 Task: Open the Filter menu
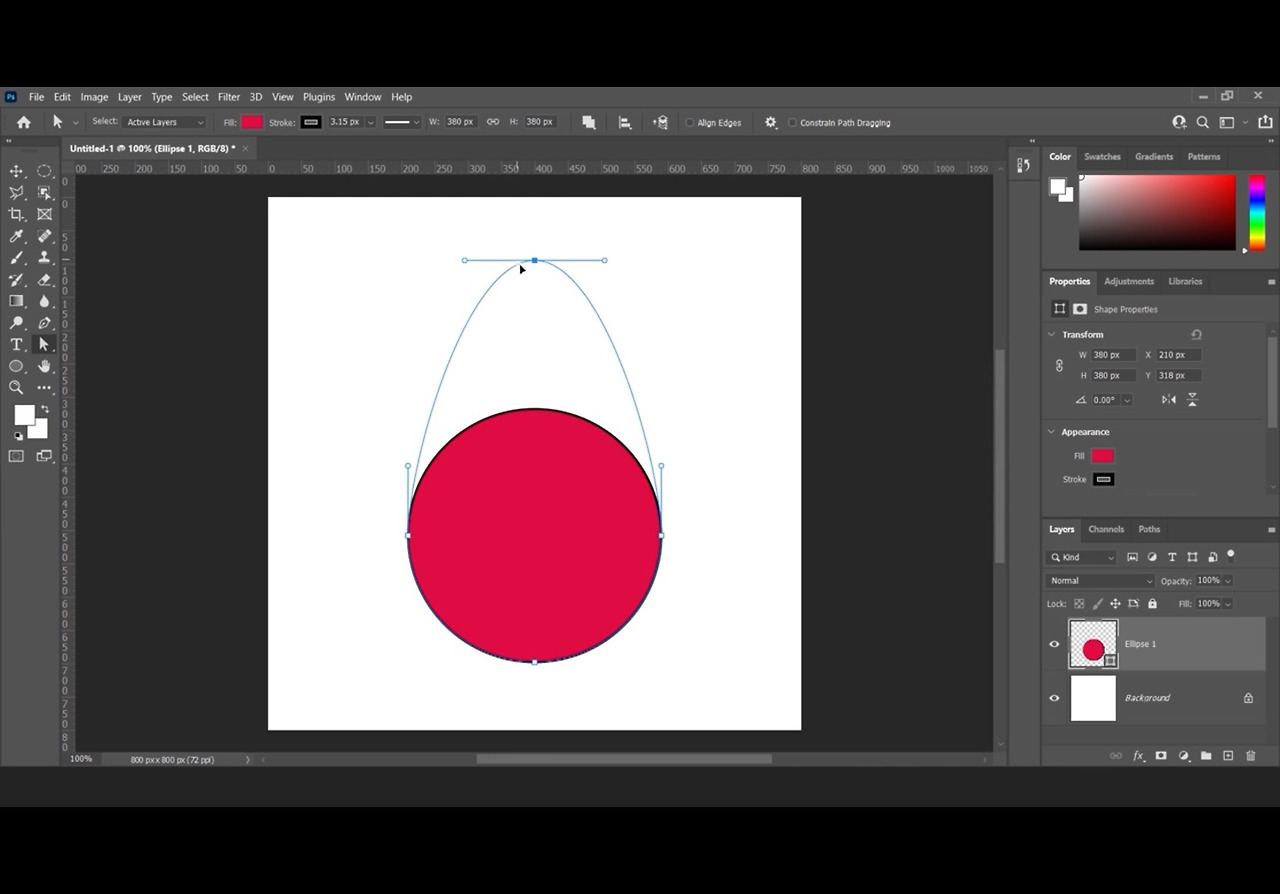(229, 97)
